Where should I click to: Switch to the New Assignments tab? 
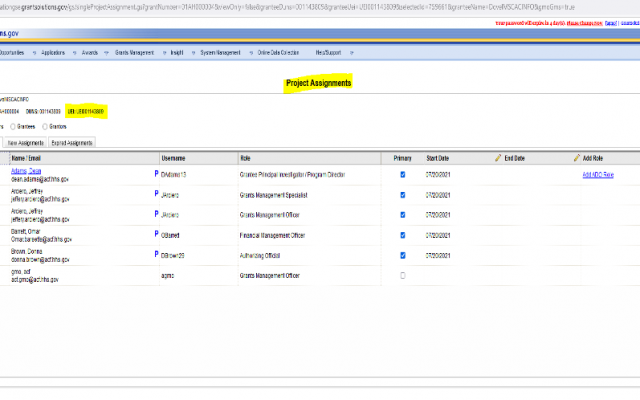25,143
